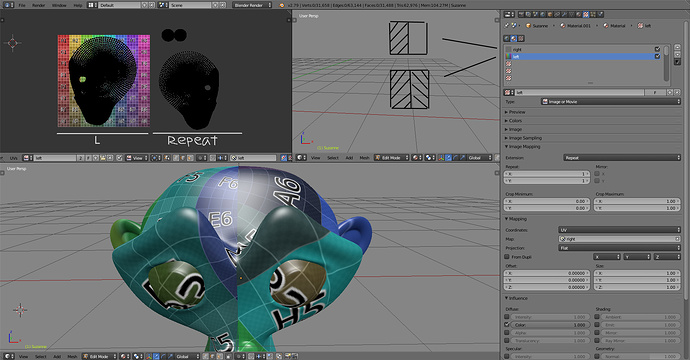690x360 pixels.
Task: Open the Projection Flat dropdown
Action: tap(620, 248)
